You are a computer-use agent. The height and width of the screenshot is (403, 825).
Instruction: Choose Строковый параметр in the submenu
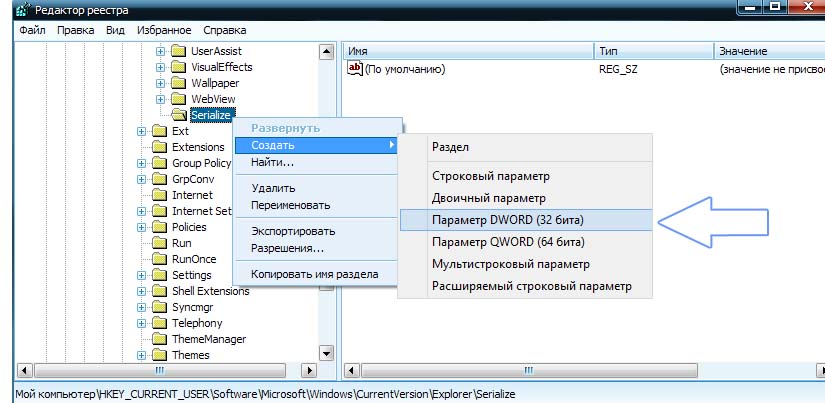pos(490,176)
